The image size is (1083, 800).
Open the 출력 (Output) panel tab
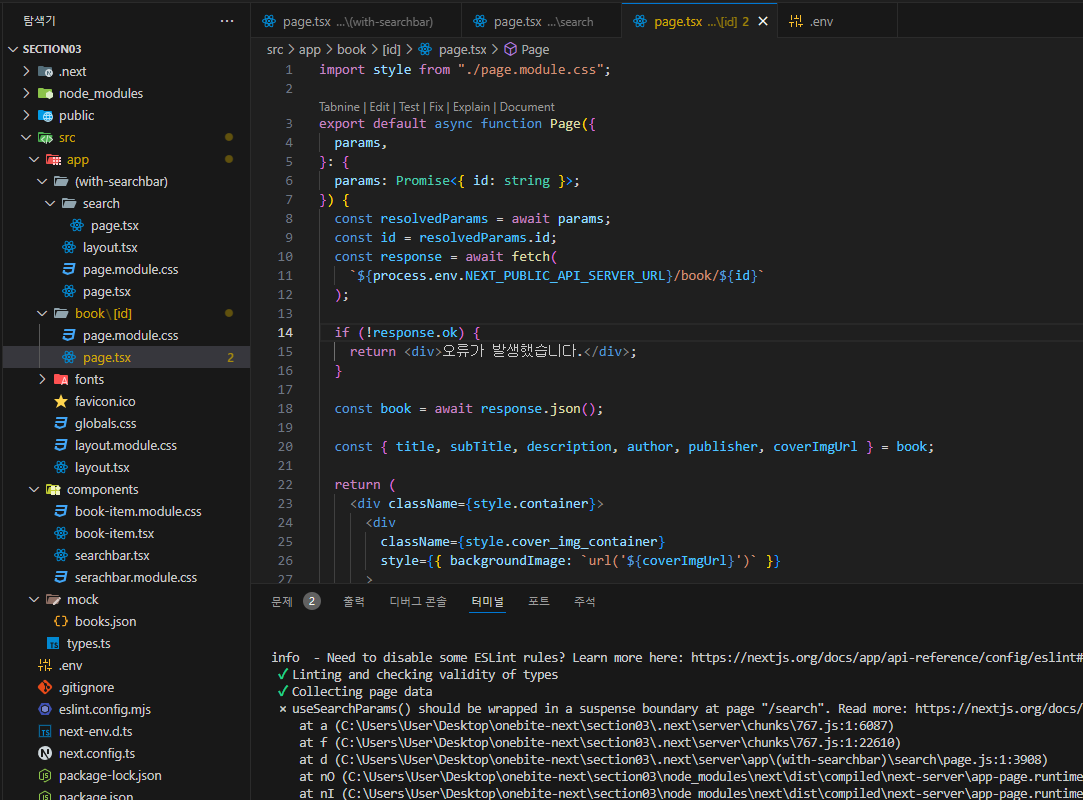pos(354,602)
